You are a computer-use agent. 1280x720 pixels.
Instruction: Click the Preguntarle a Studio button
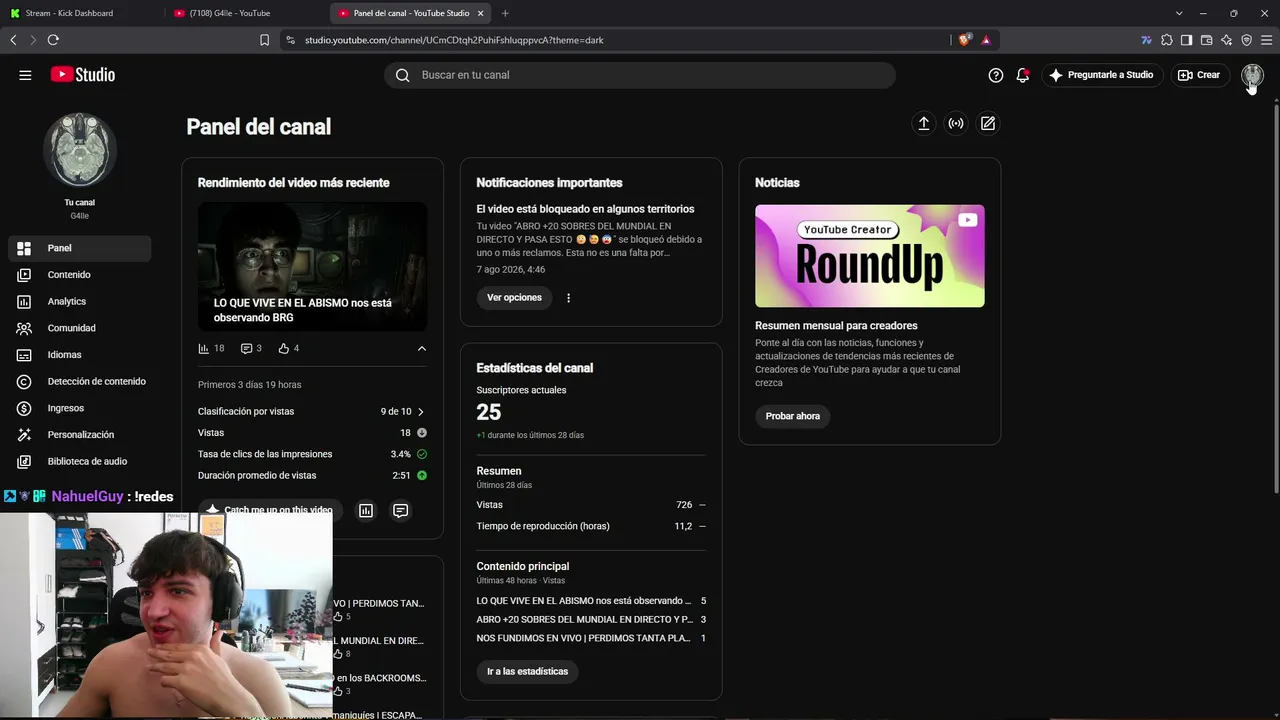[1101, 75]
